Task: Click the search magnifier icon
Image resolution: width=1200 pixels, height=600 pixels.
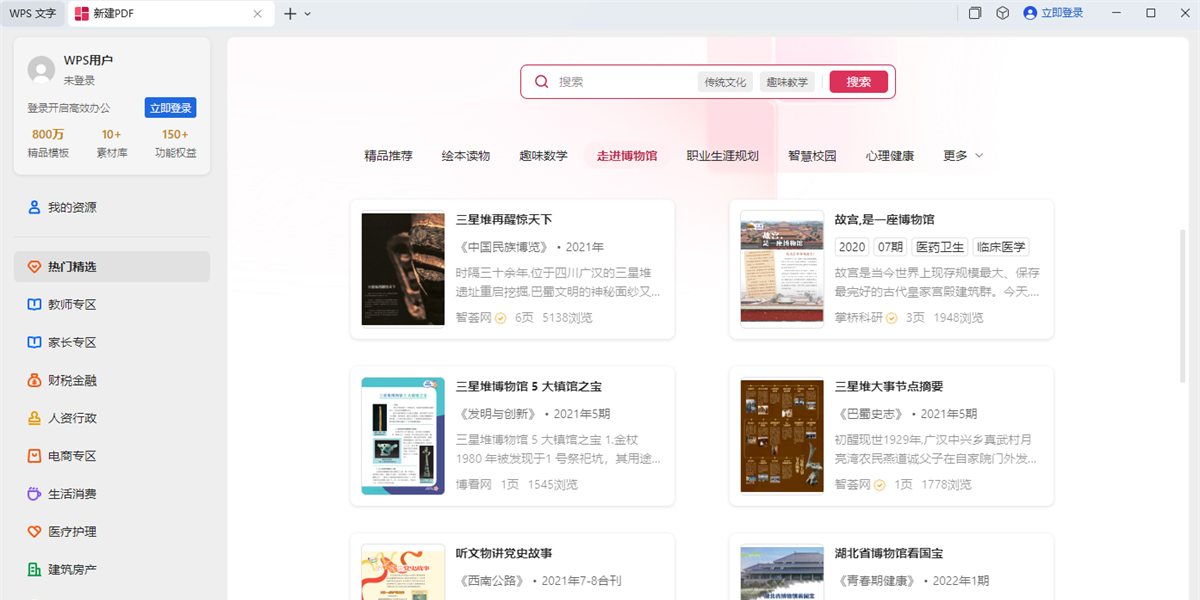Action: (x=541, y=82)
